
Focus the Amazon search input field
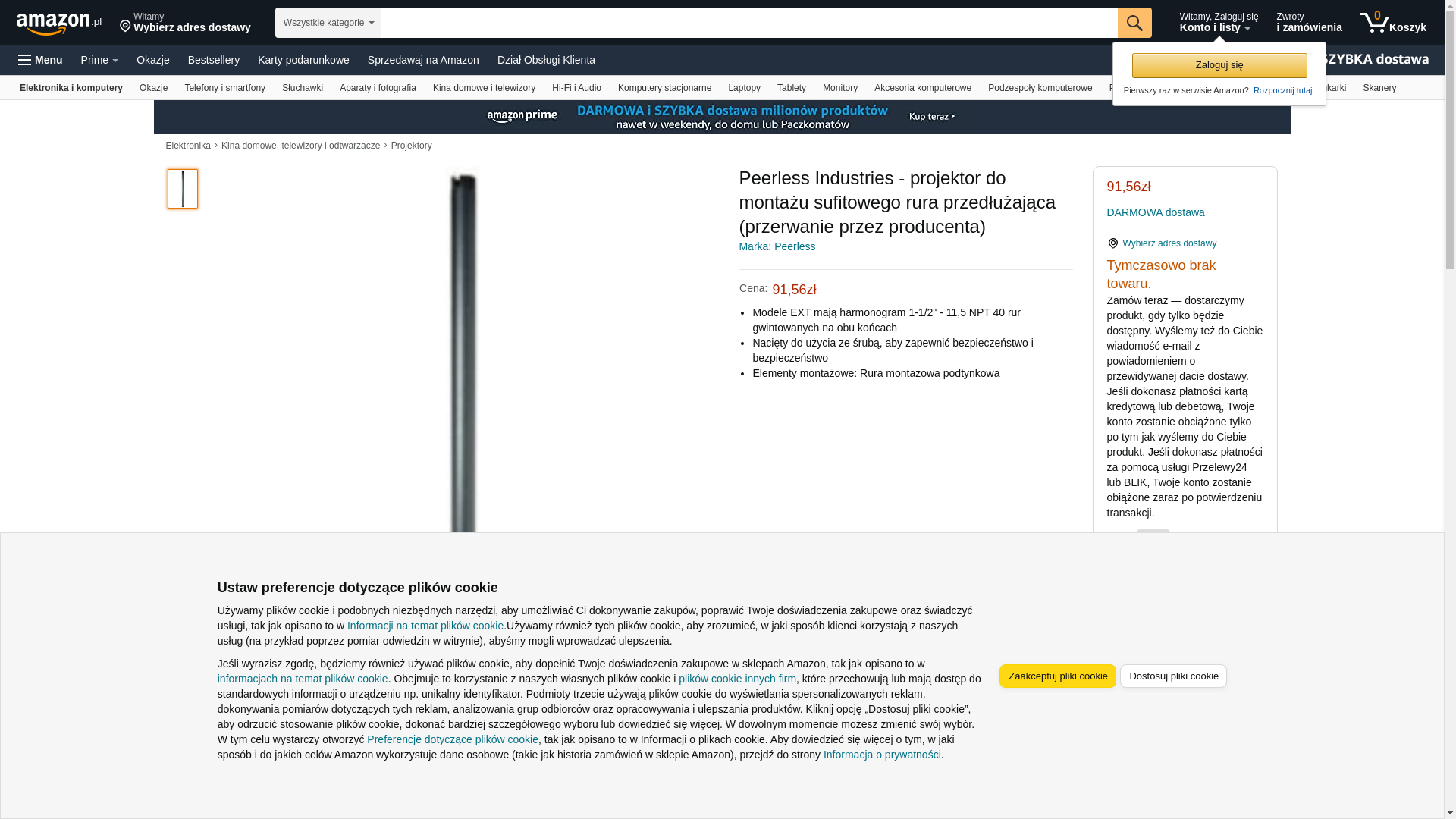(x=749, y=23)
